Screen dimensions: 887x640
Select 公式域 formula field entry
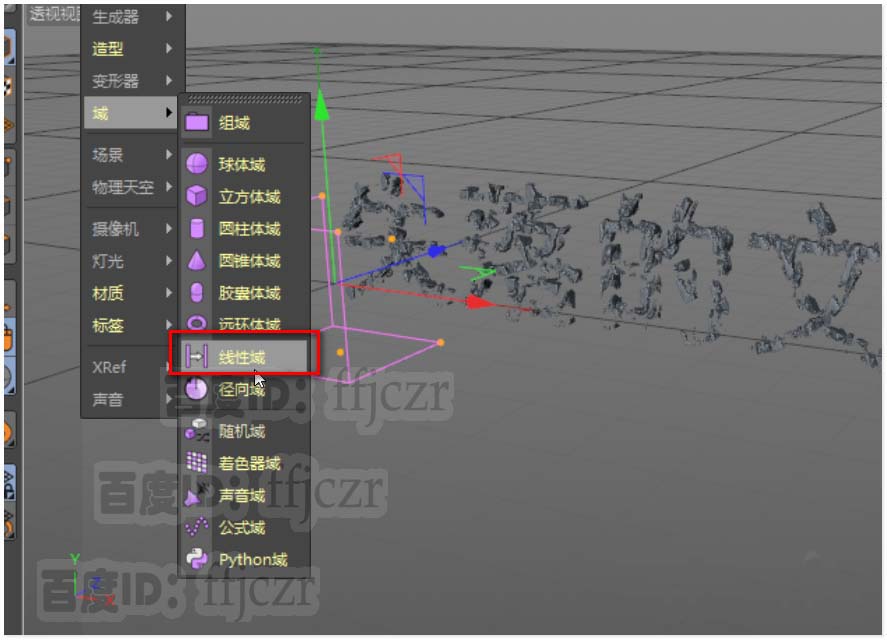point(244,527)
